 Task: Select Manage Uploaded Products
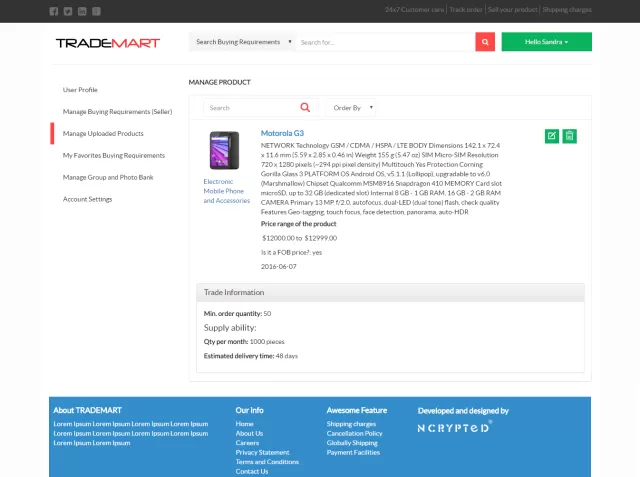(103, 133)
